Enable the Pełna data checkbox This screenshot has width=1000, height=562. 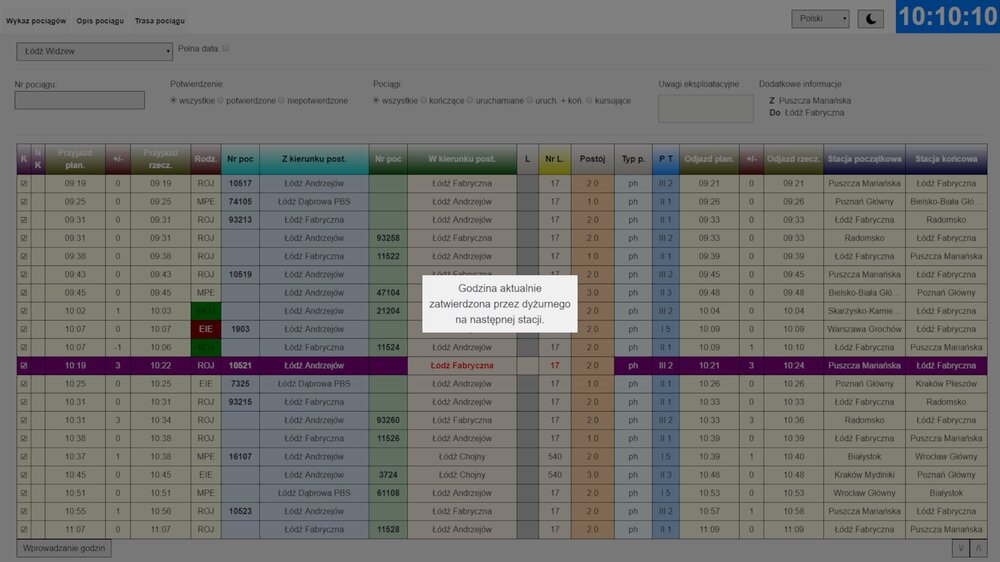pos(226,48)
